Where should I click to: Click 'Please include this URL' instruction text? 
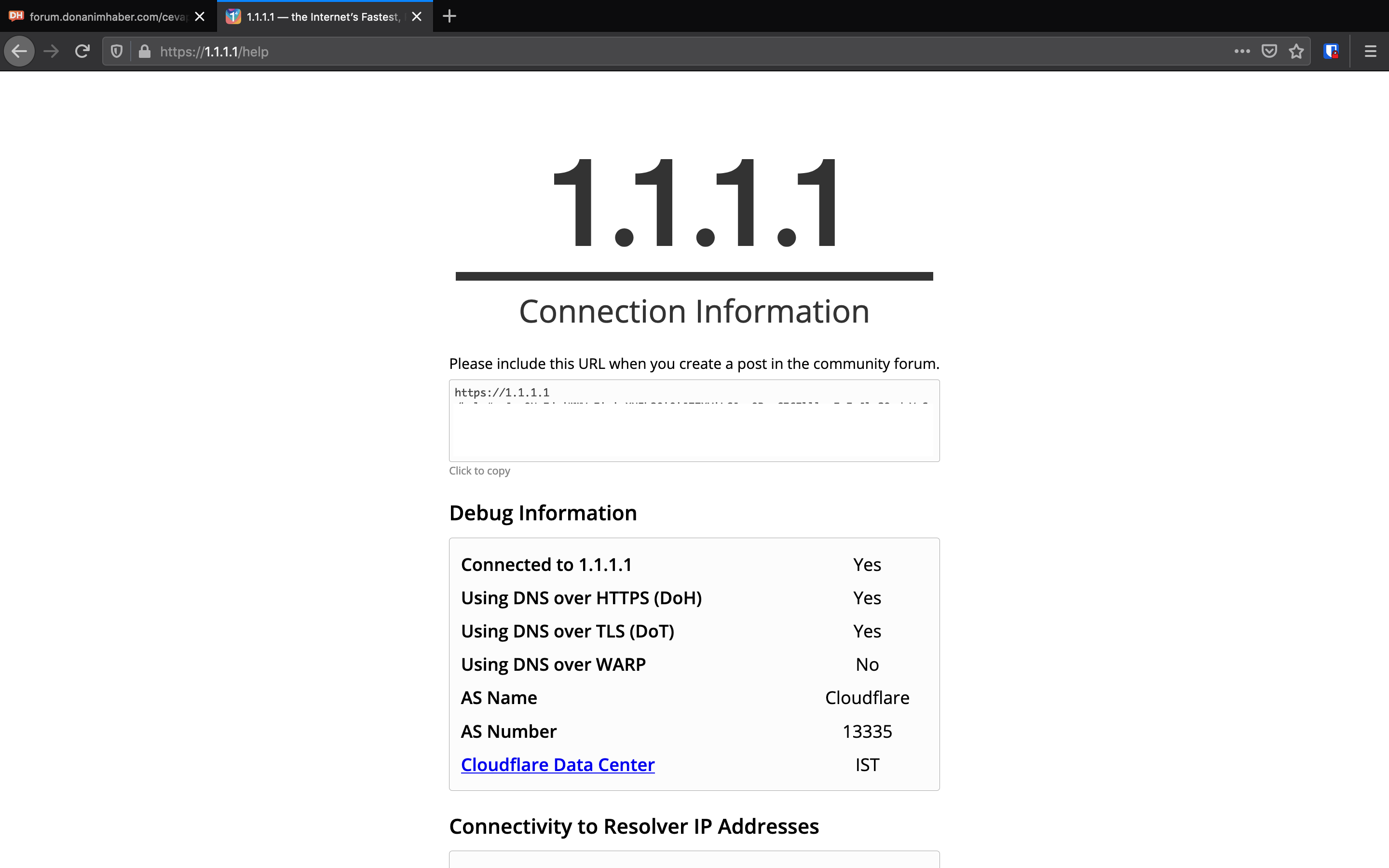[x=694, y=364]
